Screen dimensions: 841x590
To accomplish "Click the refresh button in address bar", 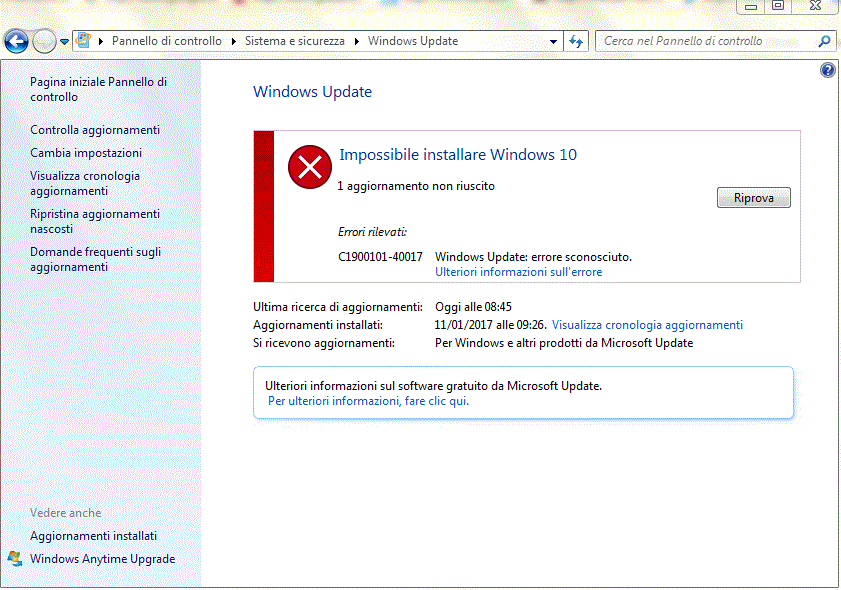I will coord(576,41).
